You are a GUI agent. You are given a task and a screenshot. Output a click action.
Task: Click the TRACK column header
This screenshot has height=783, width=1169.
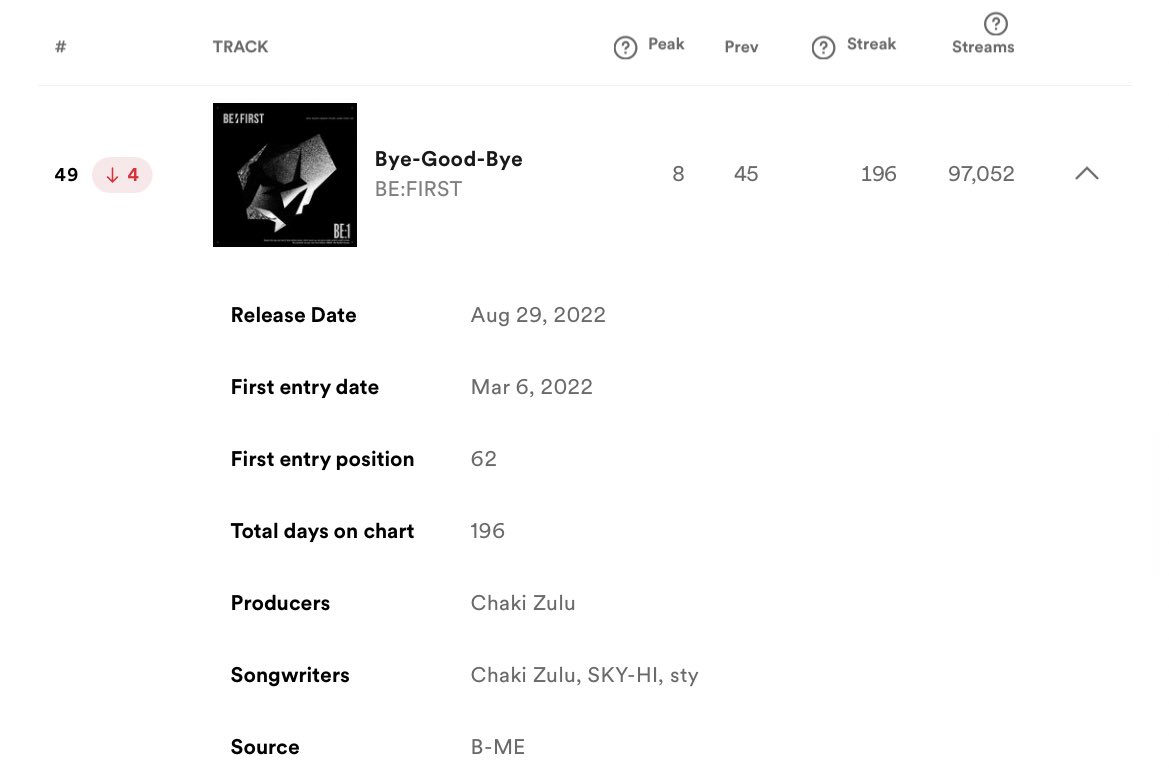[x=240, y=47]
